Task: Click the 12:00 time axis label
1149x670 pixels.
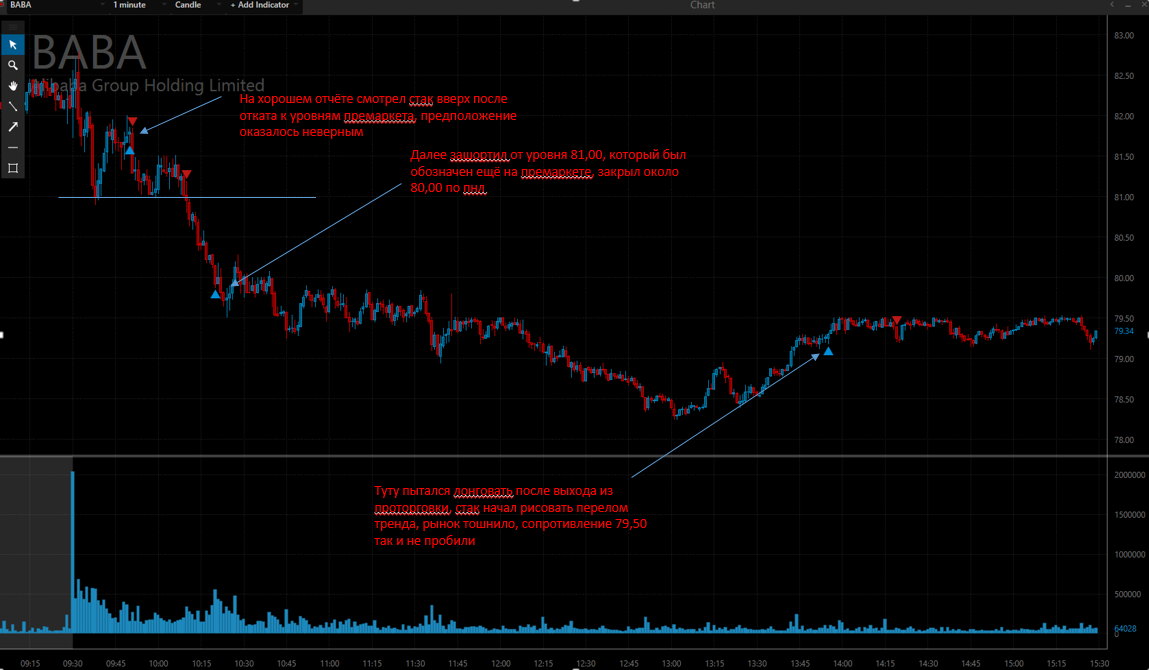Action: pos(500,663)
